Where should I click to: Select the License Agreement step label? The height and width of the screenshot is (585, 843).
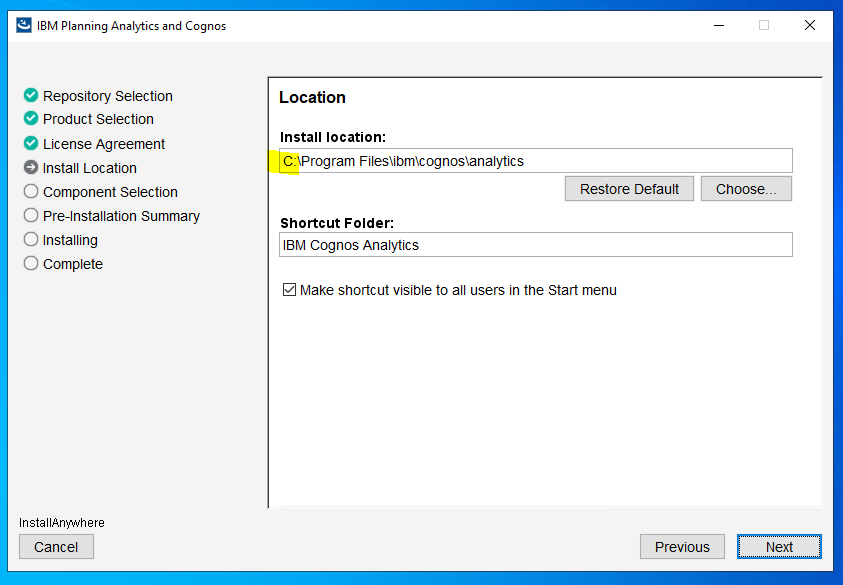point(104,144)
